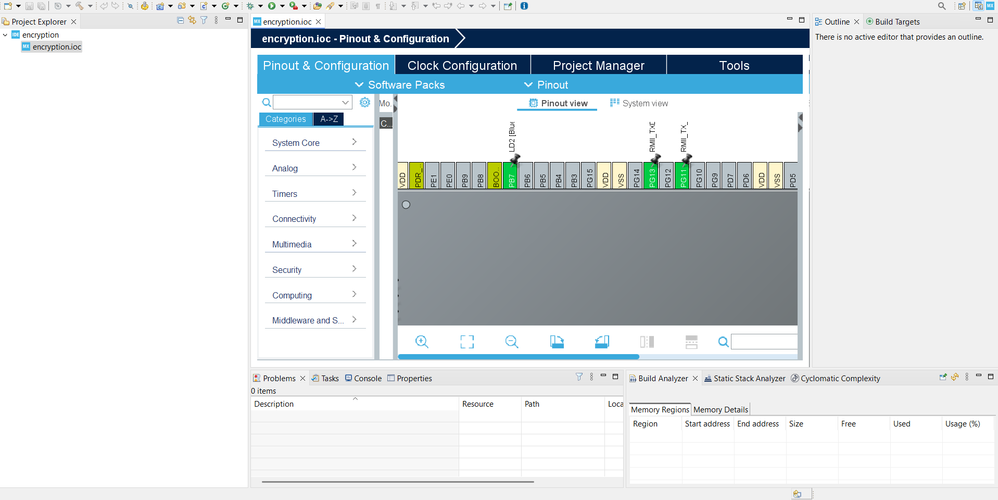Click the fit-to-screen icon below chip

click(x=467, y=342)
